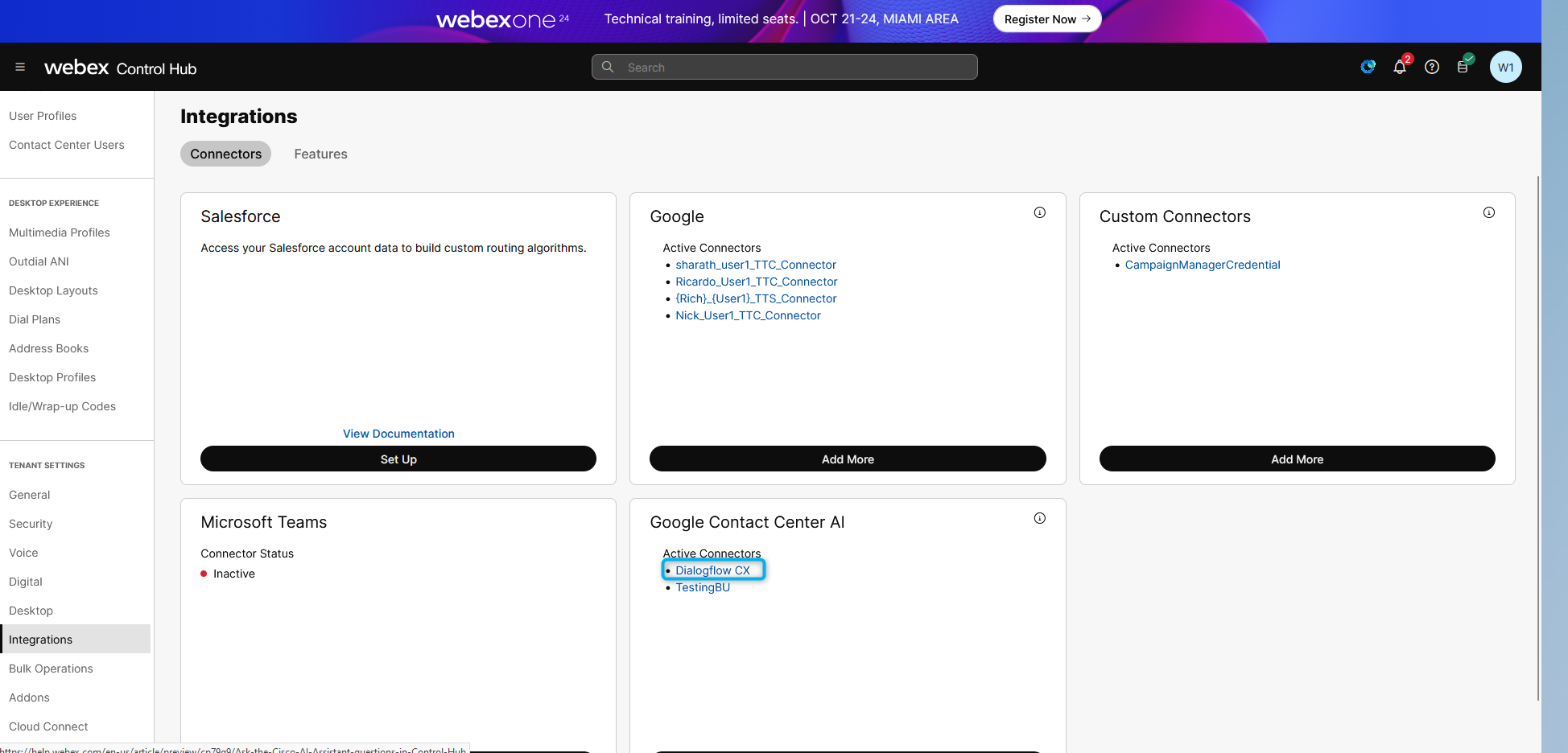Open the View Documentation link
Image resolution: width=1568 pixels, height=753 pixels.
pos(398,434)
